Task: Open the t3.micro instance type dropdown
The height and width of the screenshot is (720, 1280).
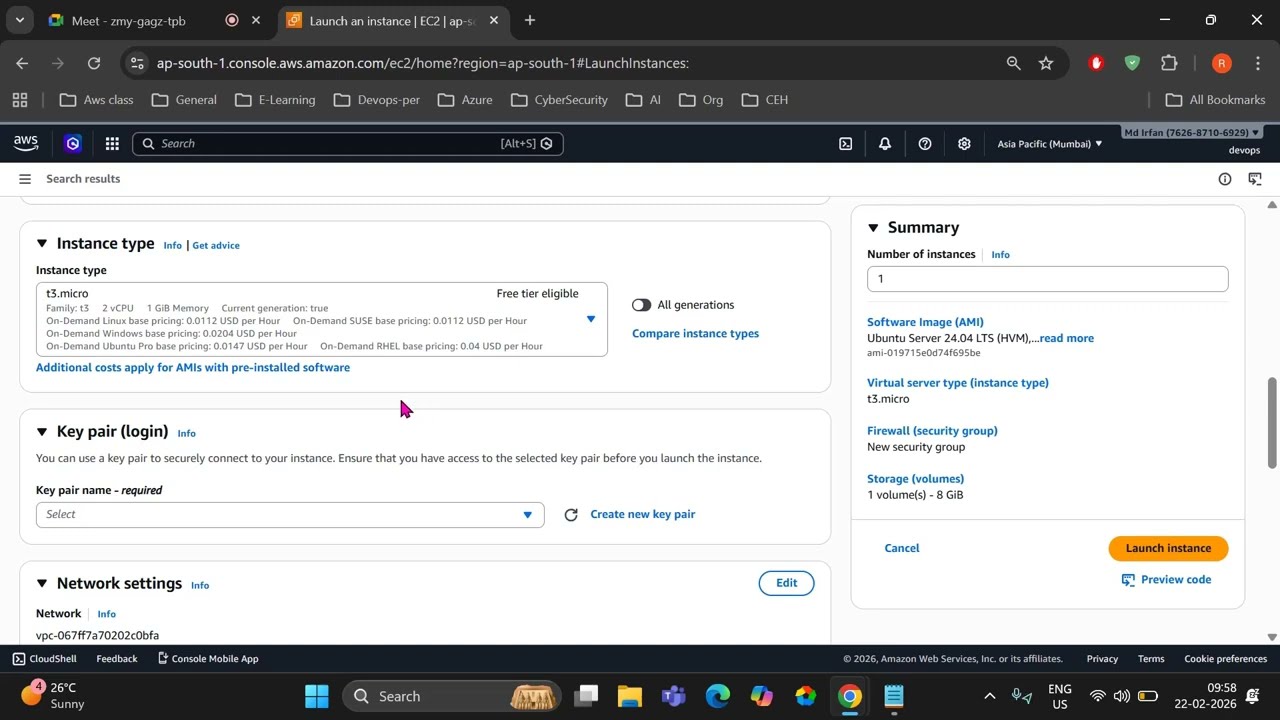Action: [322, 319]
